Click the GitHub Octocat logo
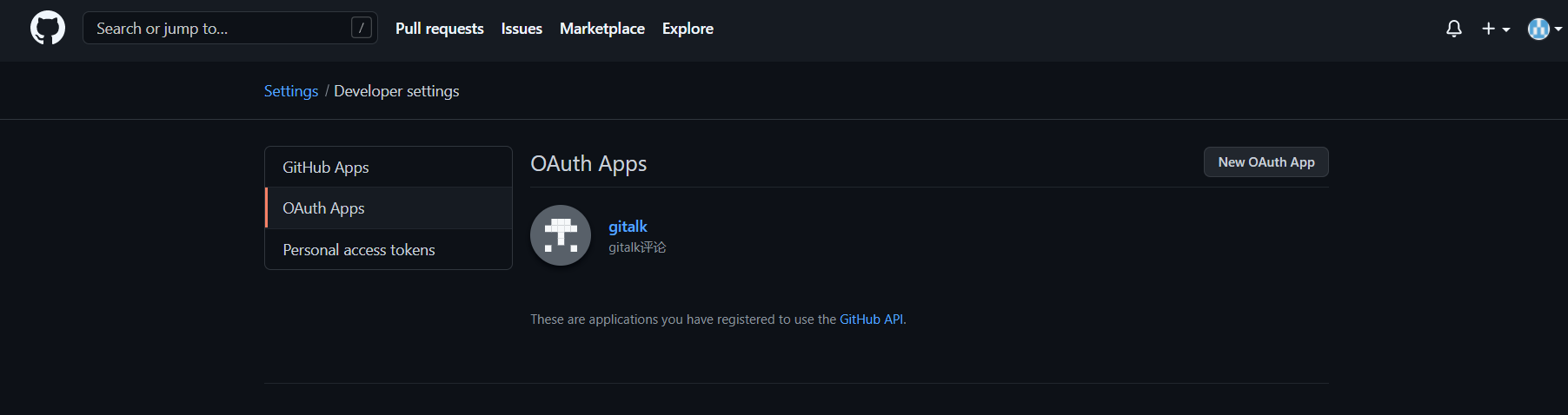This screenshot has width=1568, height=415. coord(48,28)
